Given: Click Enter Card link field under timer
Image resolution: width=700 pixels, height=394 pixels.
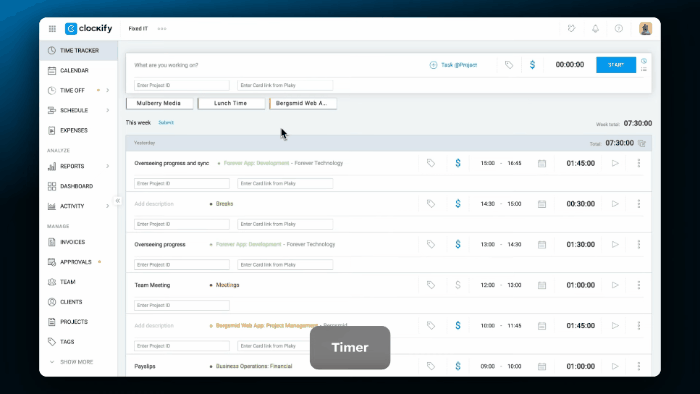Looking at the screenshot, I should pyautogui.click(x=285, y=85).
